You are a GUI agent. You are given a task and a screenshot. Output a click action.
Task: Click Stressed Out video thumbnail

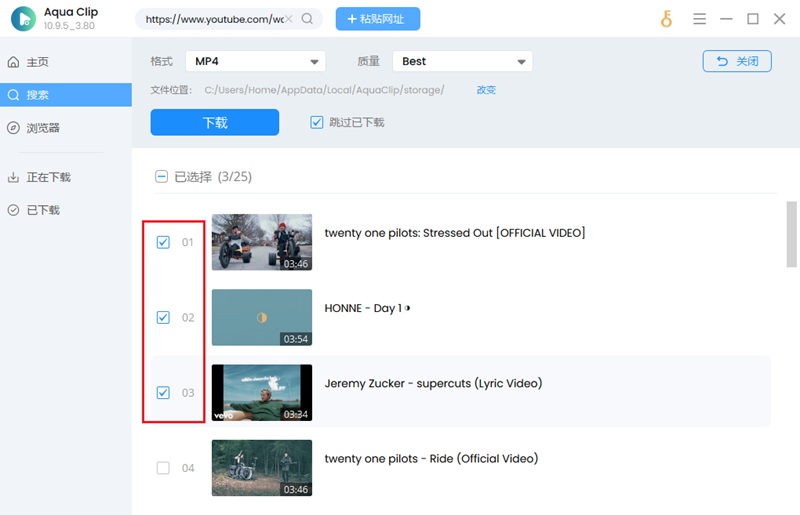[262, 242]
